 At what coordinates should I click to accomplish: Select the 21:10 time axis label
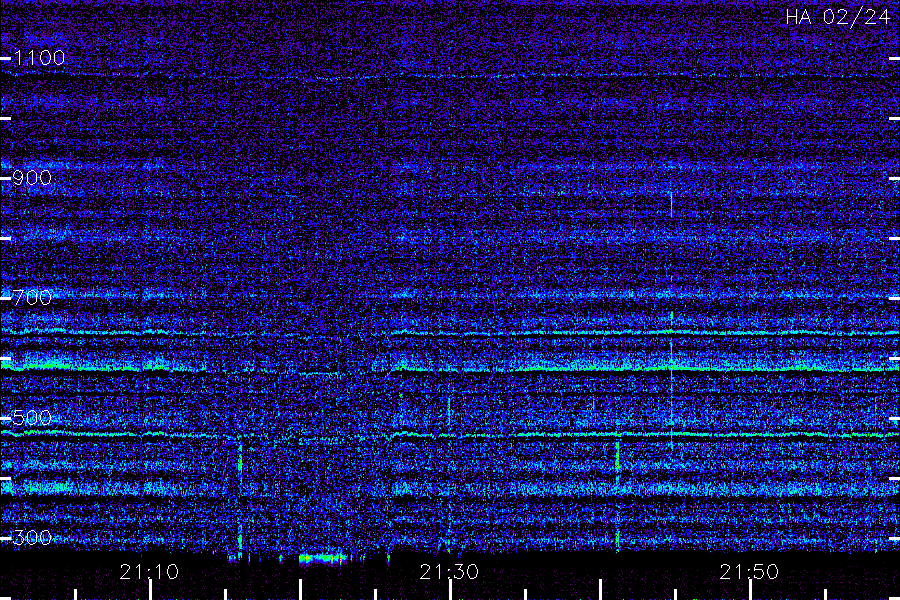tap(149, 572)
